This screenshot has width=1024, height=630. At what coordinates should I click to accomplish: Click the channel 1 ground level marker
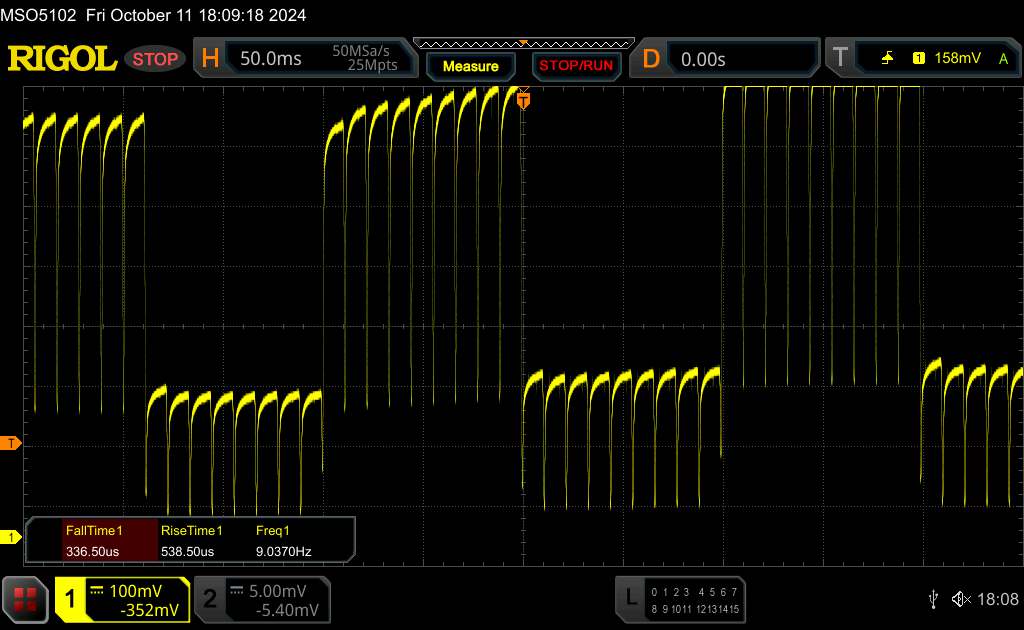[10, 537]
